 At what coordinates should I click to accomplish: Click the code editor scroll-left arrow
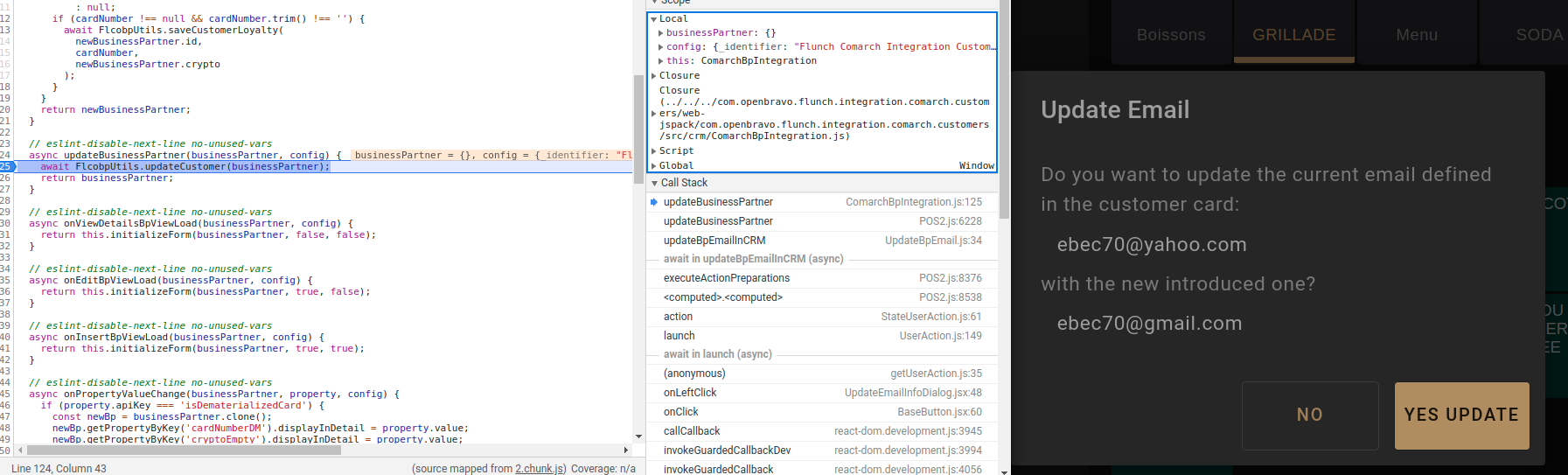click(x=20, y=451)
